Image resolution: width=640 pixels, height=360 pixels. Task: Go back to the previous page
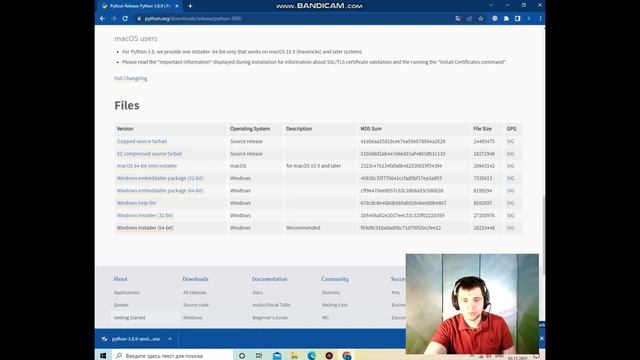[102, 18]
